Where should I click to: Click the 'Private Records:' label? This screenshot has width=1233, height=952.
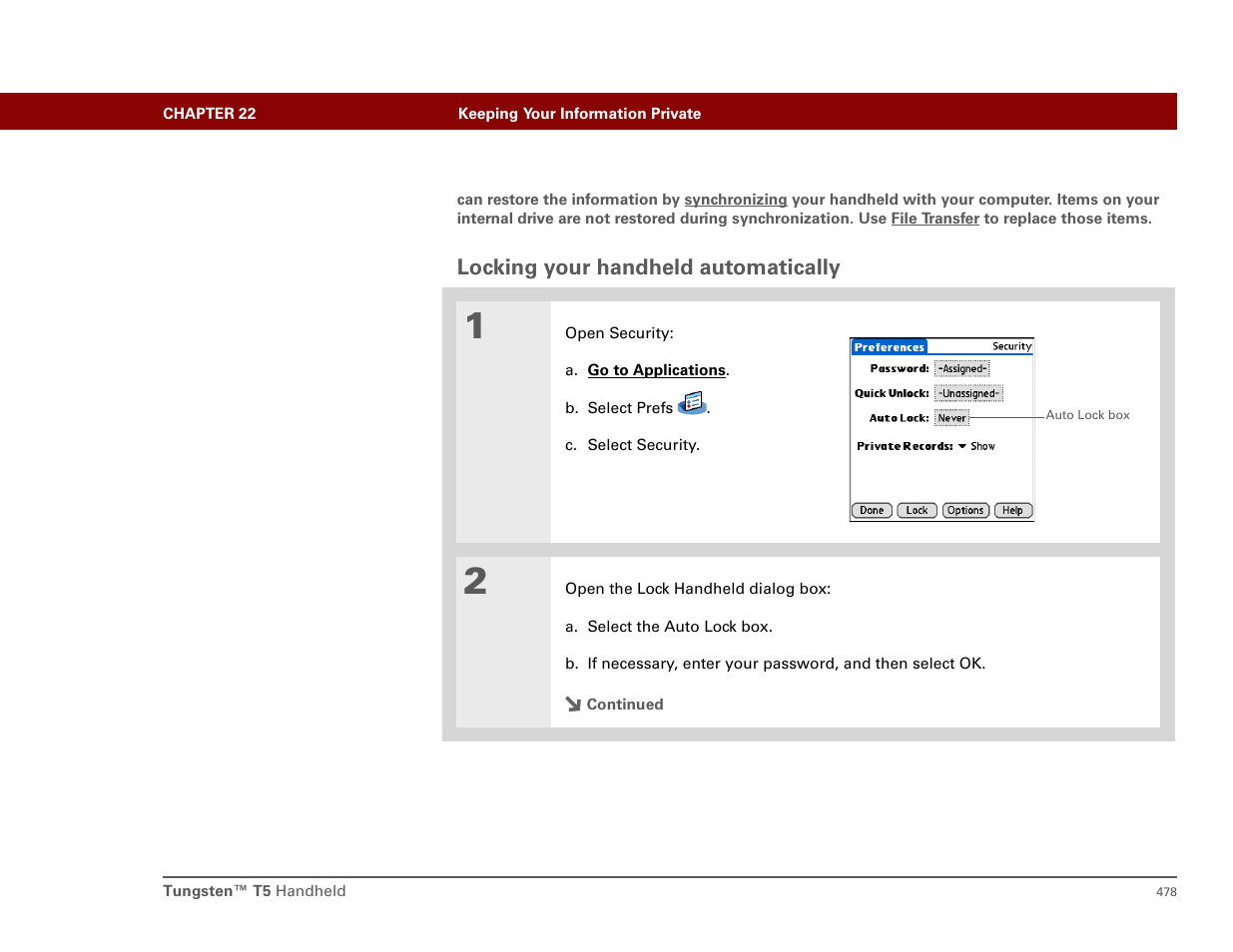tap(905, 447)
